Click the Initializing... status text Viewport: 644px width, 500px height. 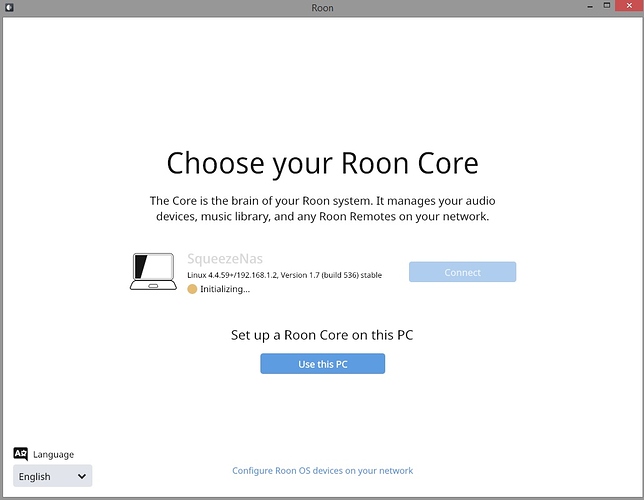pos(225,289)
